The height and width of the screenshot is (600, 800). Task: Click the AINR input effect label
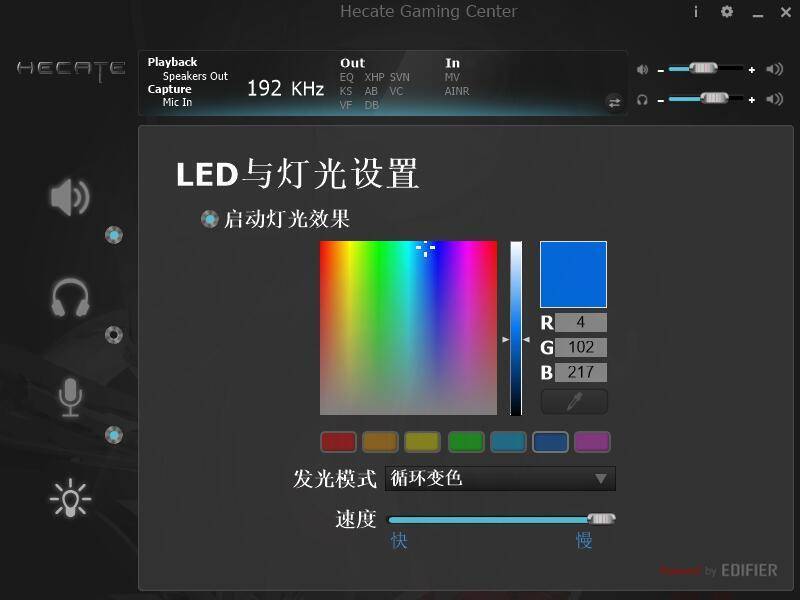pyautogui.click(x=457, y=91)
